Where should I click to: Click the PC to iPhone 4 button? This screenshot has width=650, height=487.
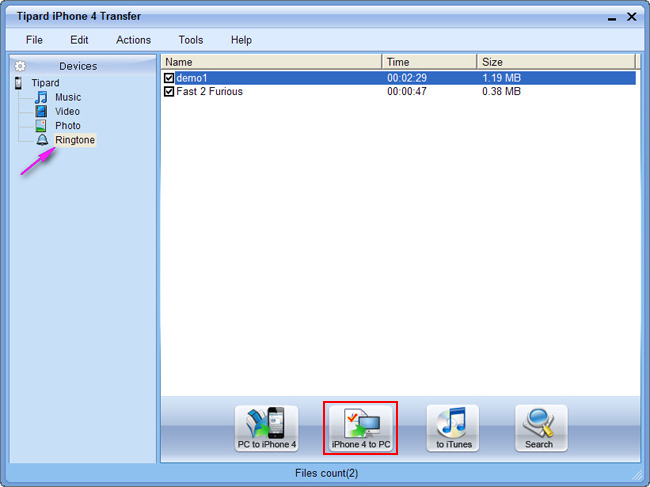point(267,428)
